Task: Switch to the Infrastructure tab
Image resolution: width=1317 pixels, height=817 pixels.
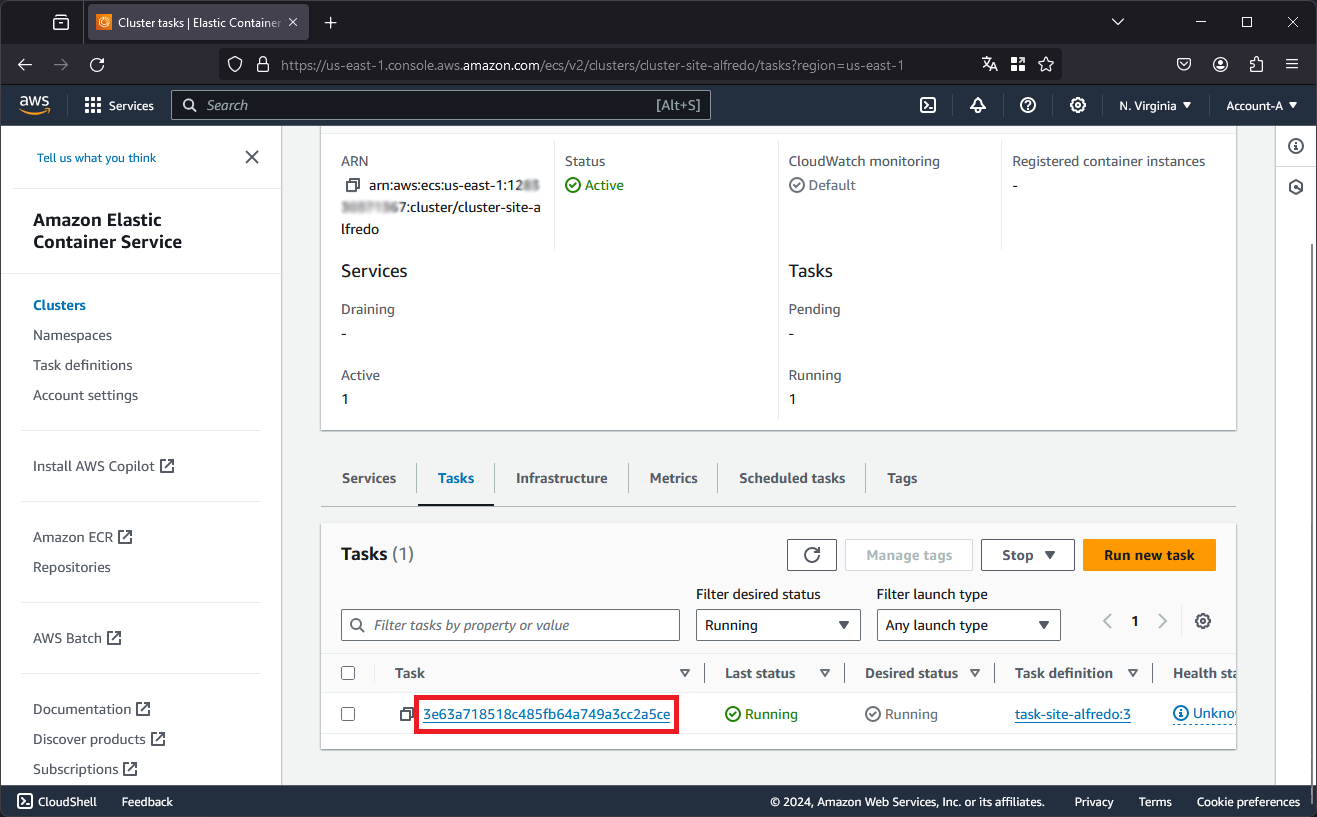Action: 562,478
